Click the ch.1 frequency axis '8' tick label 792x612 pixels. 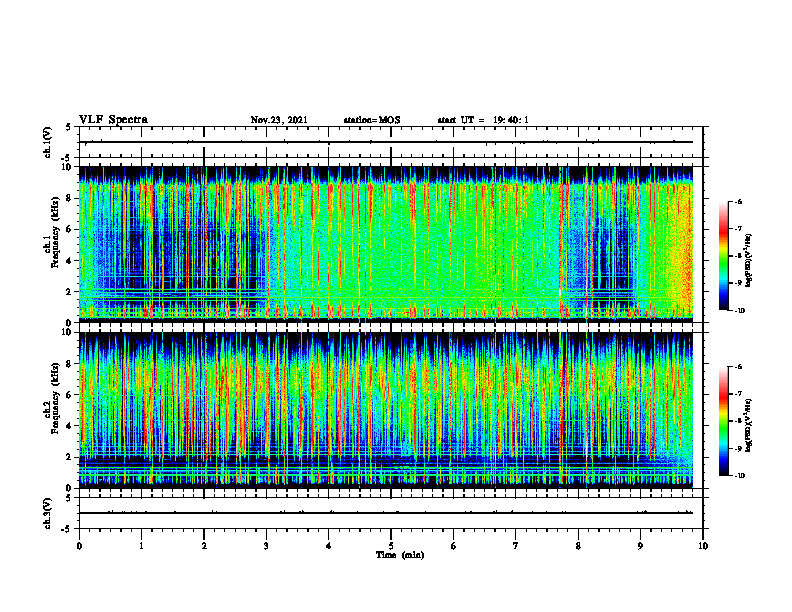[70, 198]
